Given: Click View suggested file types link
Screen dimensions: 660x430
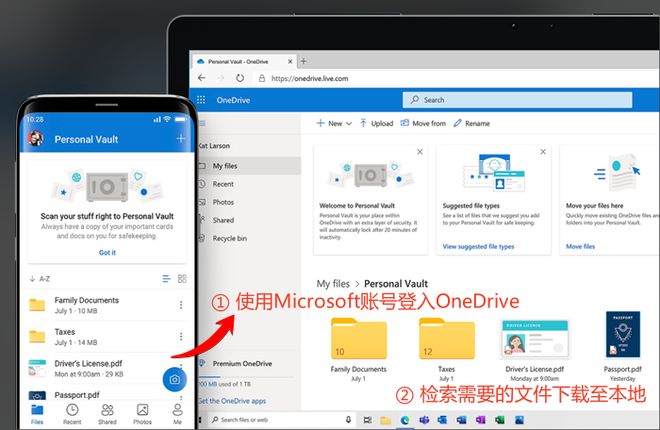Looking at the screenshot, I should [x=478, y=247].
